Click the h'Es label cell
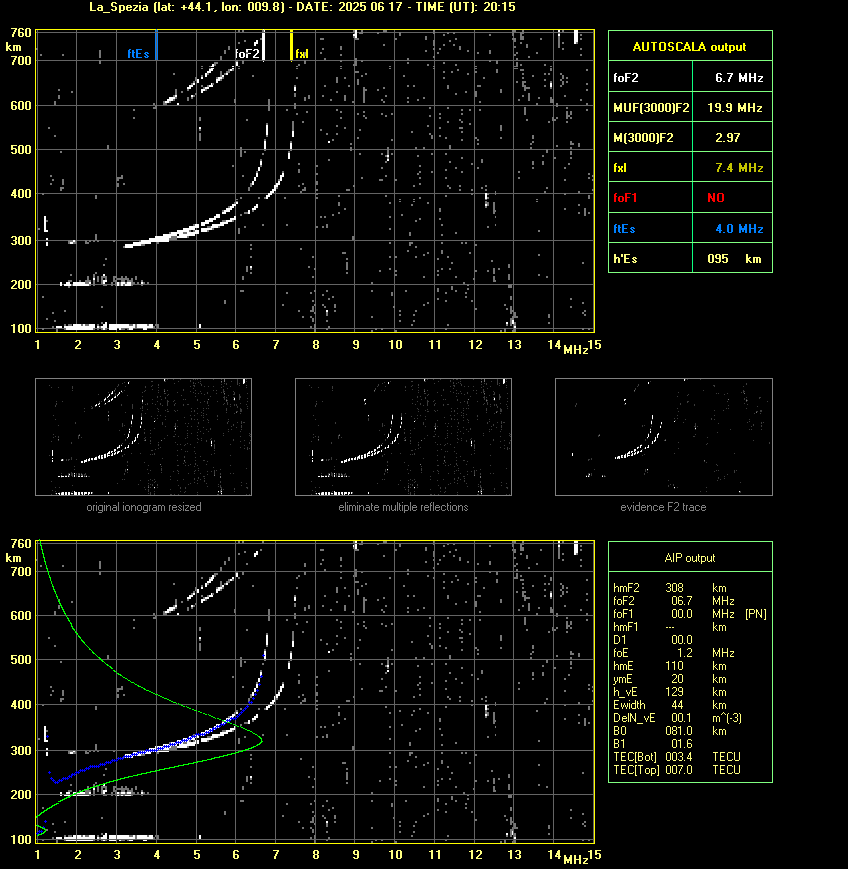848x869 pixels. tap(651, 259)
